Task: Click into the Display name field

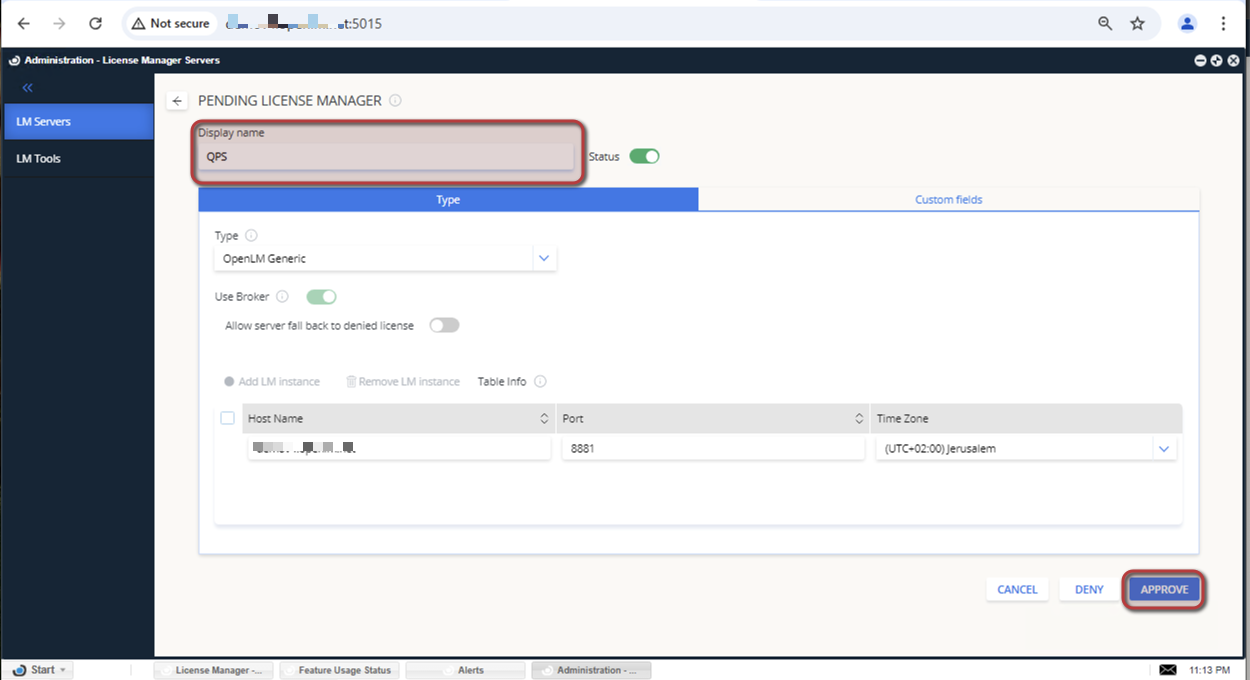Action: pyautogui.click(x=385, y=157)
